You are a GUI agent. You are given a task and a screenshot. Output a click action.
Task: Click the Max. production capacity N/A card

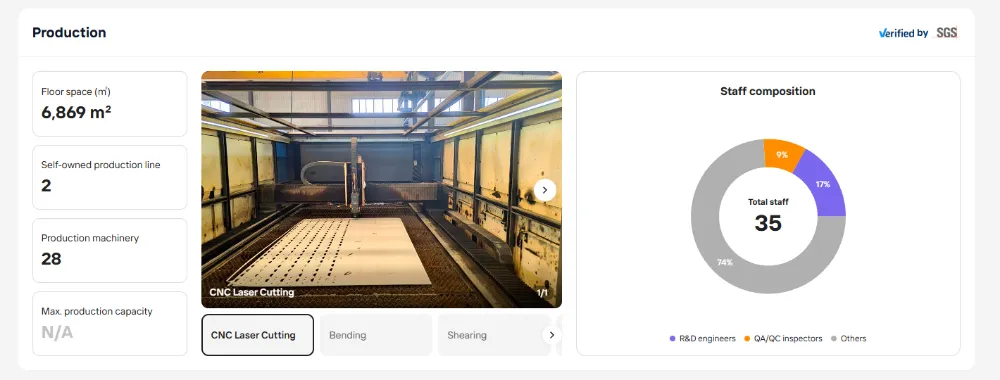(x=110, y=323)
